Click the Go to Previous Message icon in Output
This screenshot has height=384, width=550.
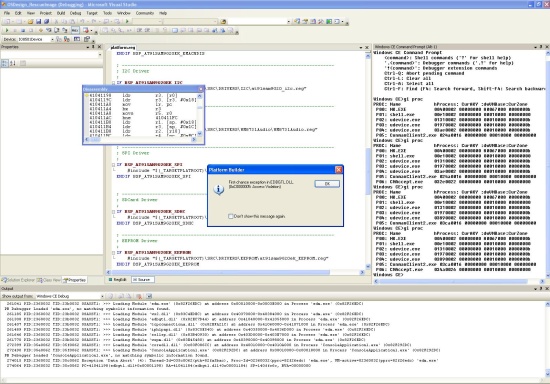(121, 296)
